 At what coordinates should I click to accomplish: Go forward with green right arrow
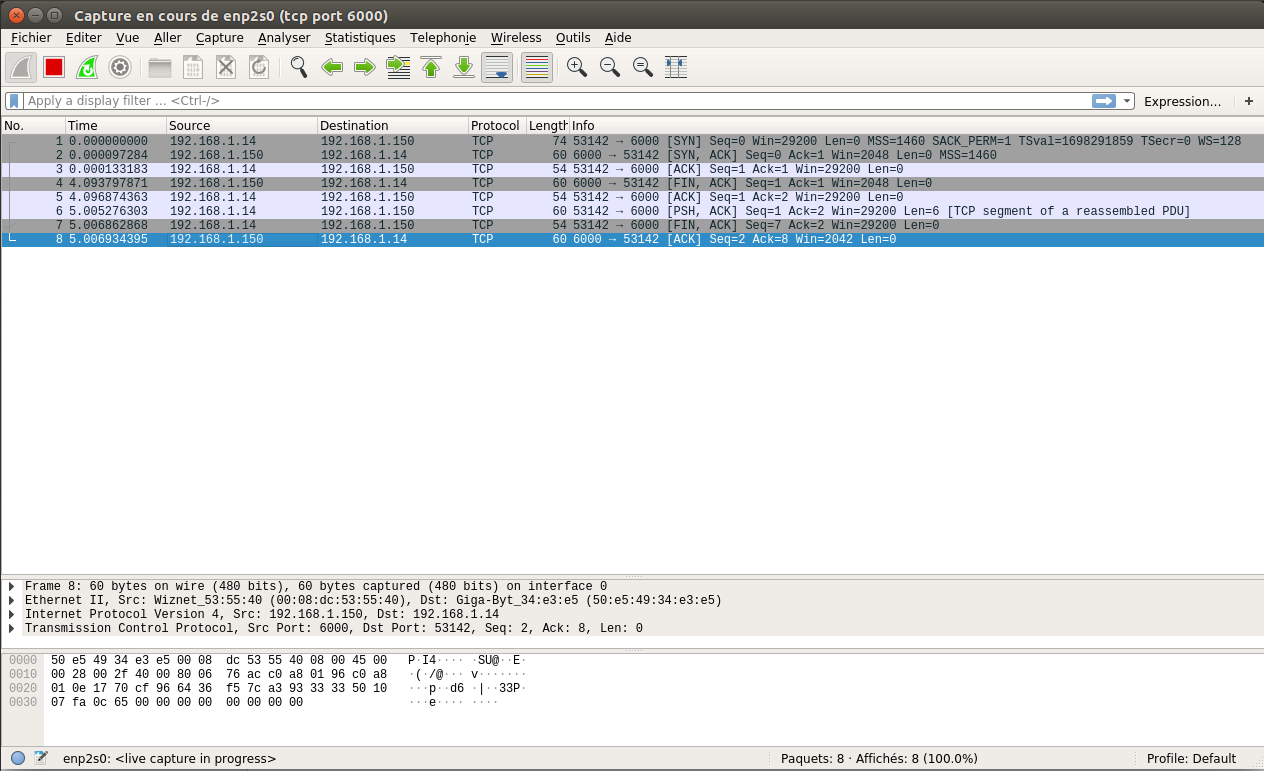click(365, 67)
